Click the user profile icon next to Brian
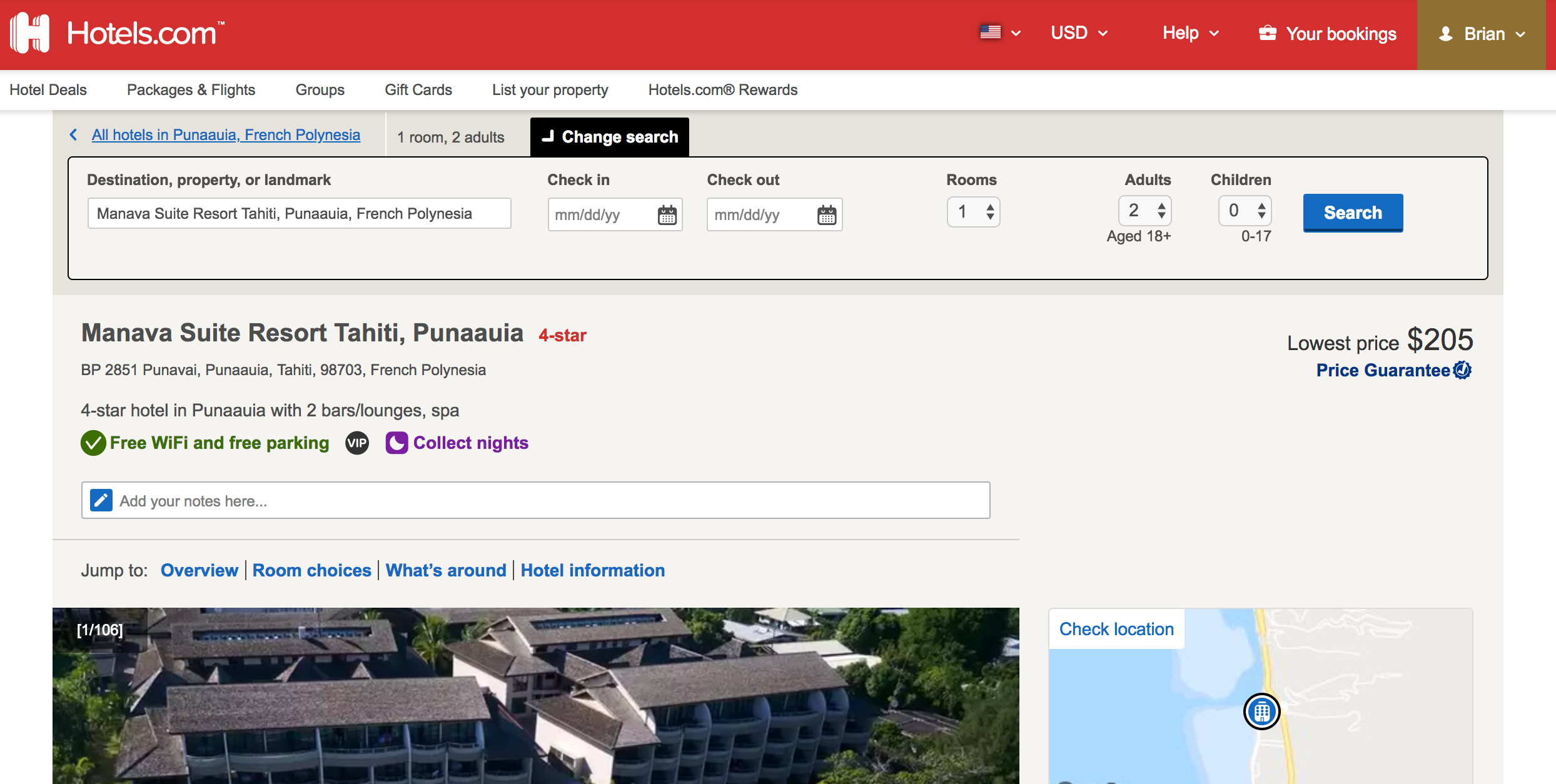This screenshot has height=784, width=1556. point(1445,34)
